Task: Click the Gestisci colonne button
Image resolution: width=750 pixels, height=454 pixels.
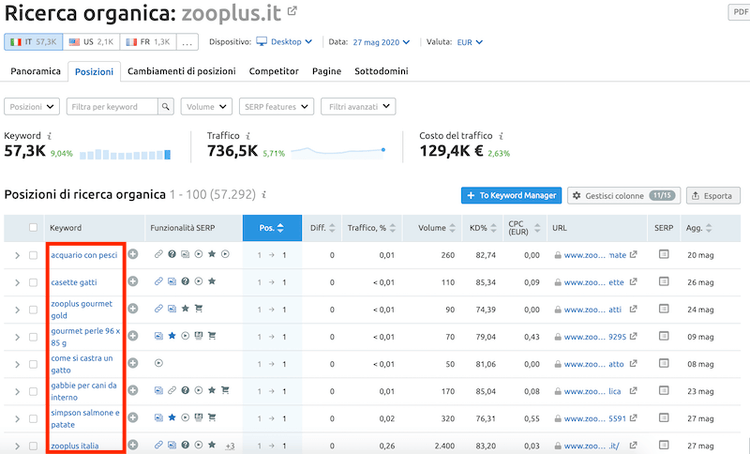Action: point(624,195)
